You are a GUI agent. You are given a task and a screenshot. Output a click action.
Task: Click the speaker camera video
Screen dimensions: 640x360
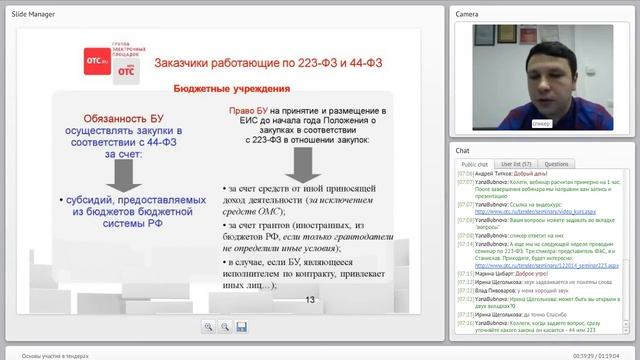click(542, 78)
